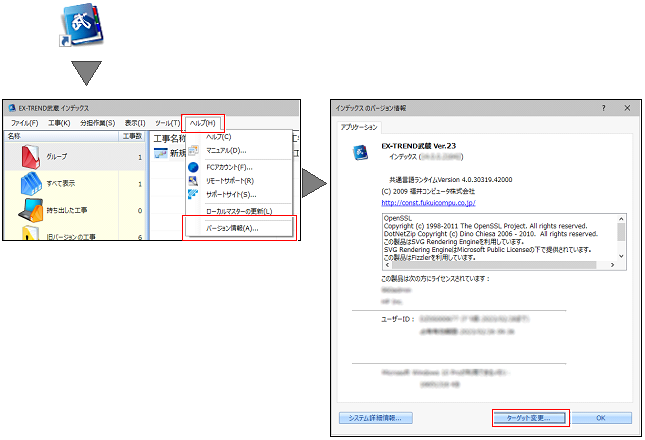Select マニュアル(D)... menu entry

point(226,151)
